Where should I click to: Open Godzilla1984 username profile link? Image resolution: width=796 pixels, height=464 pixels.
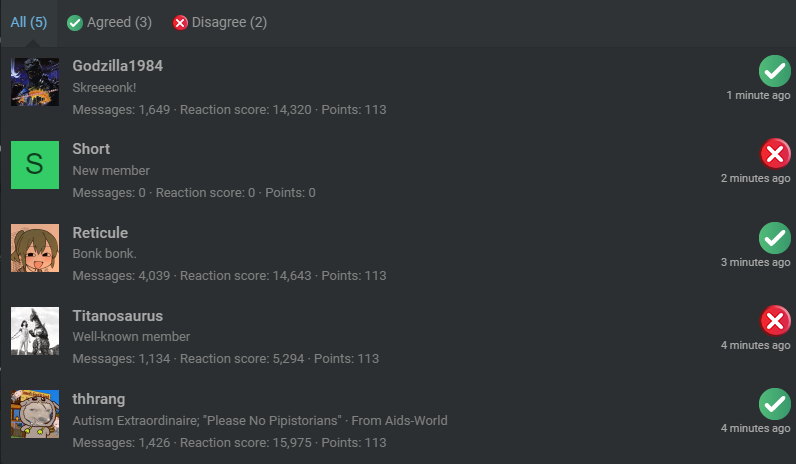[x=118, y=66]
